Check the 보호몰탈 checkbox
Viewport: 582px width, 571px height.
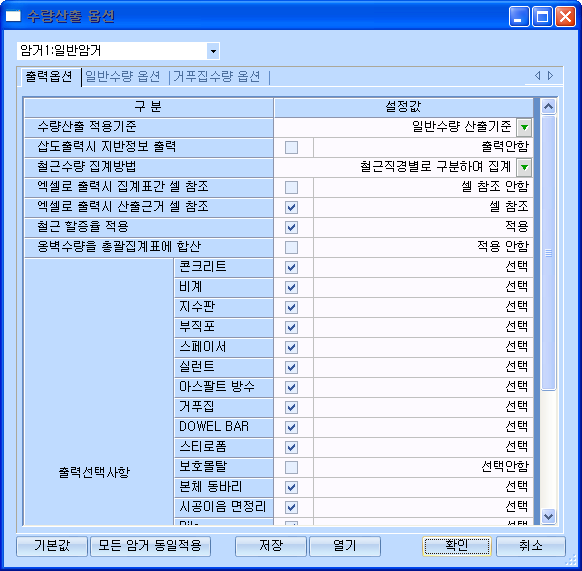(291, 467)
